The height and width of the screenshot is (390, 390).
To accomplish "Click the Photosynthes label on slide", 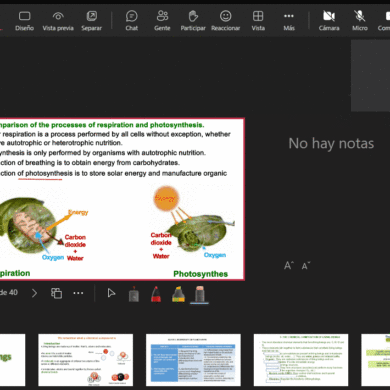I will click(200, 274).
